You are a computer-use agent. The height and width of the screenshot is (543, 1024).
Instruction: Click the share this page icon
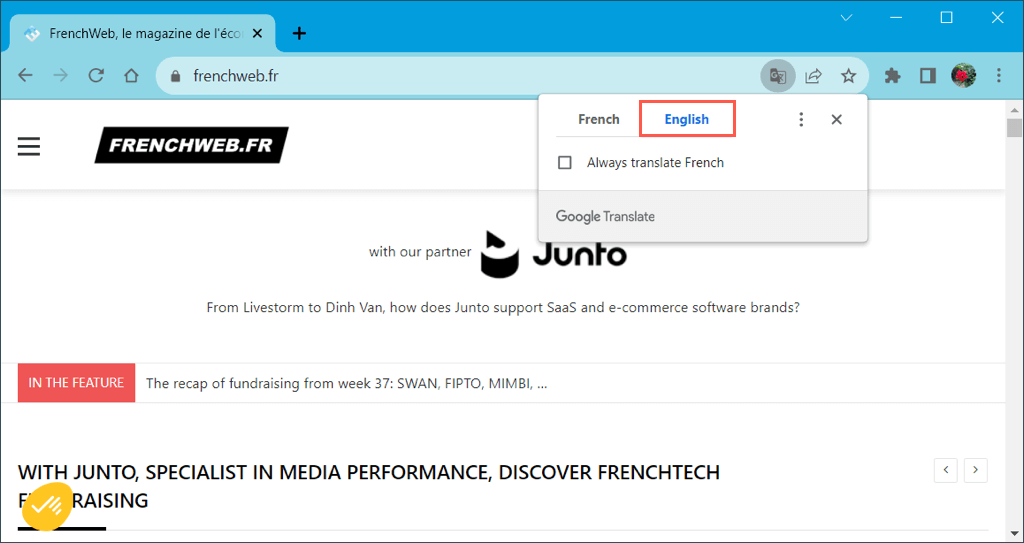pos(813,76)
